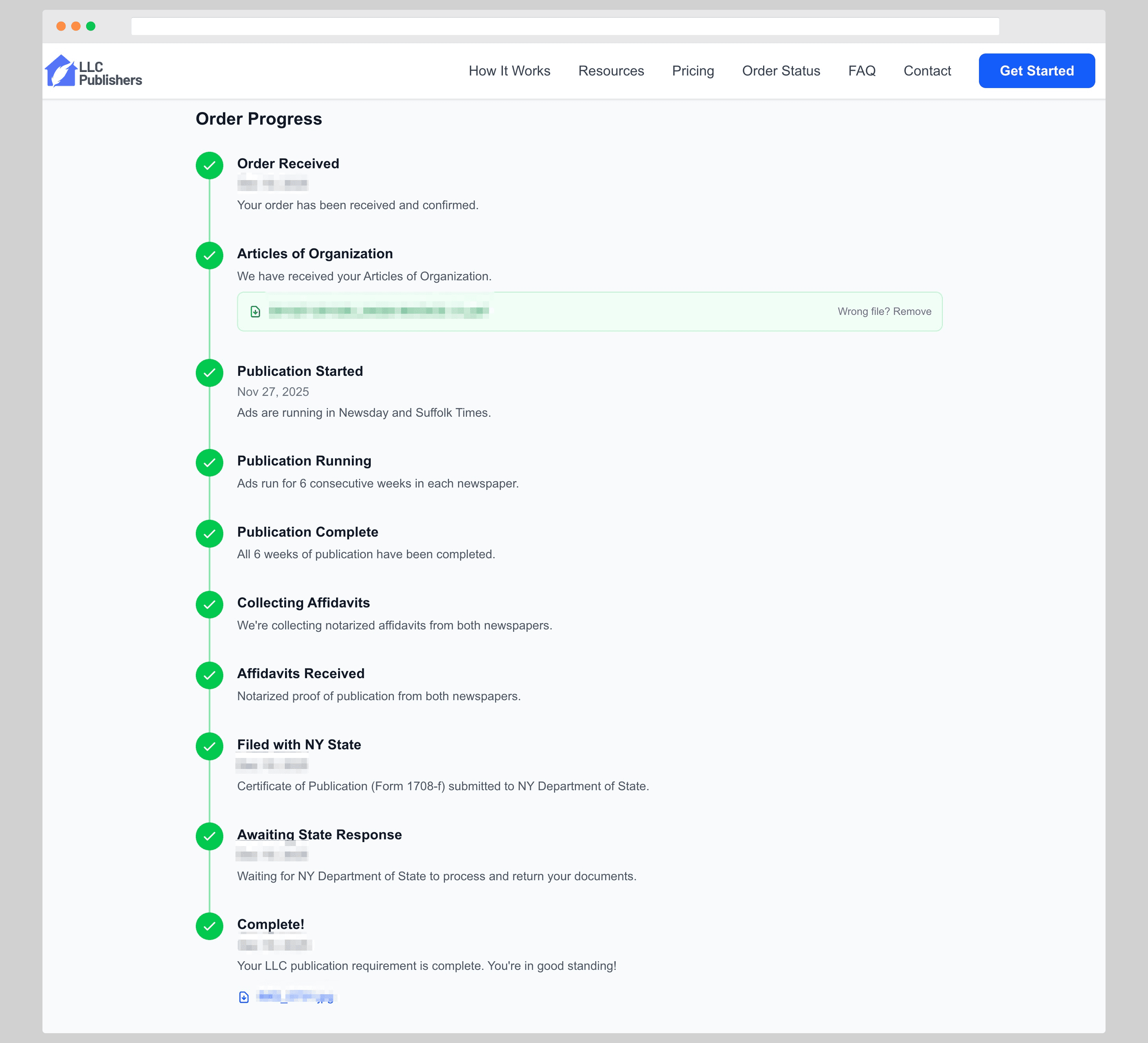The height and width of the screenshot is (1043, 1148).
Task: Click the green checkmark on Order Received
Action: [x=210, y=166]
